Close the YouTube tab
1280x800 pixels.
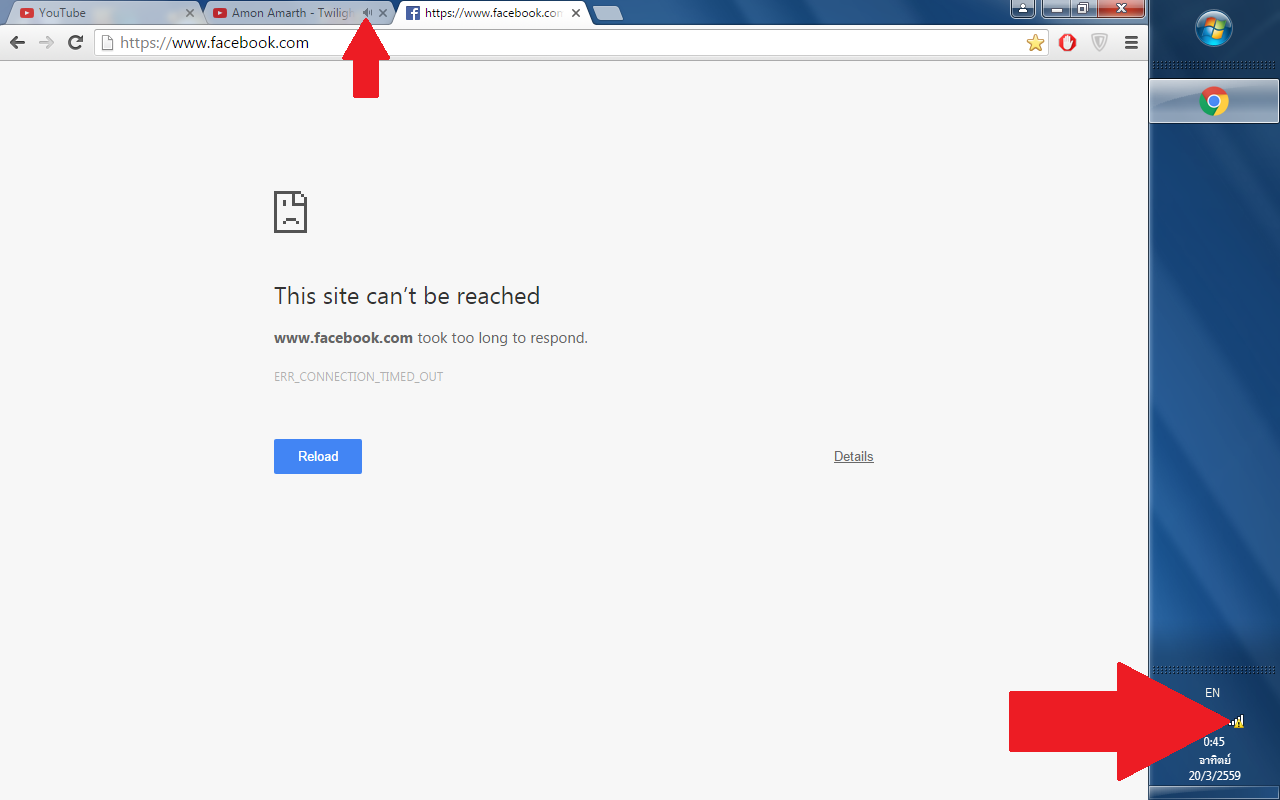pyautogui.click(x=190, y=13)
